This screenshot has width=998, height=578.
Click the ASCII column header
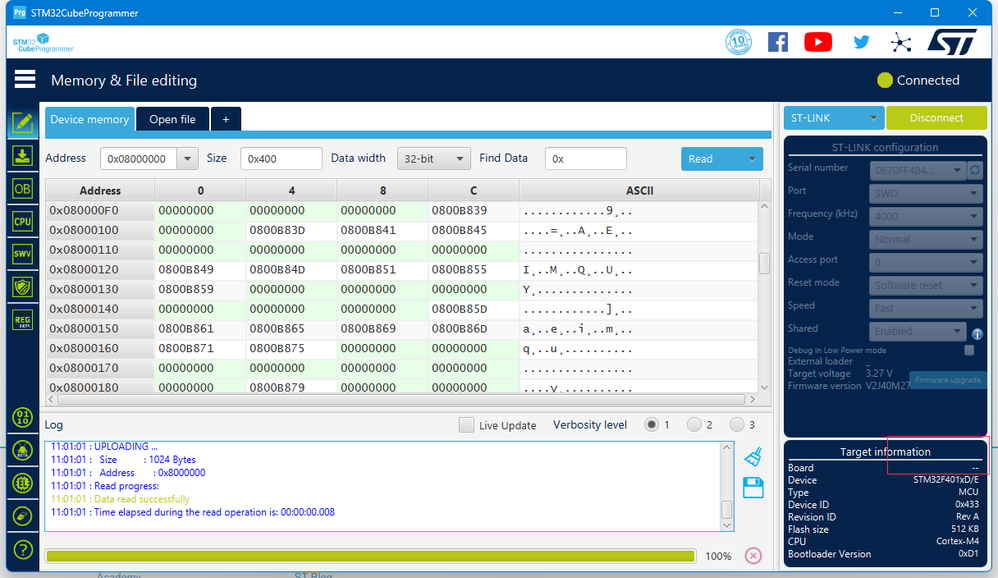(639, 190)
